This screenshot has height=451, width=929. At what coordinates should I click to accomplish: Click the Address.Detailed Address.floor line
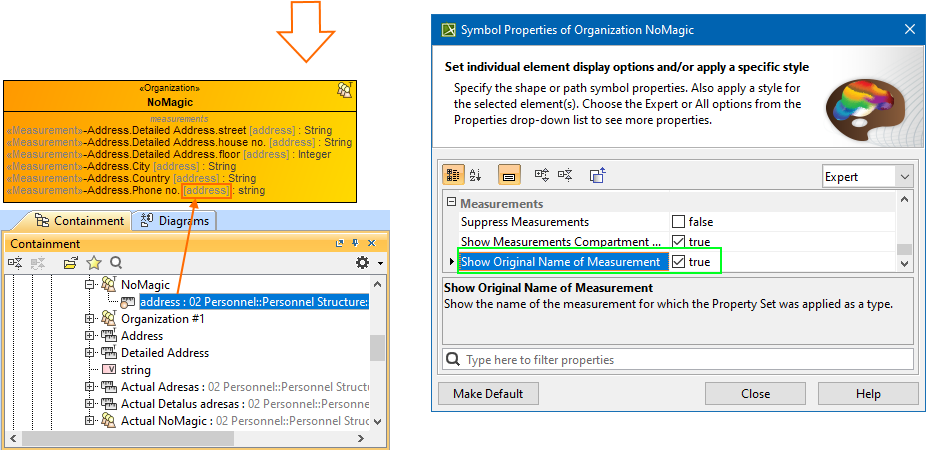point(169,155)
